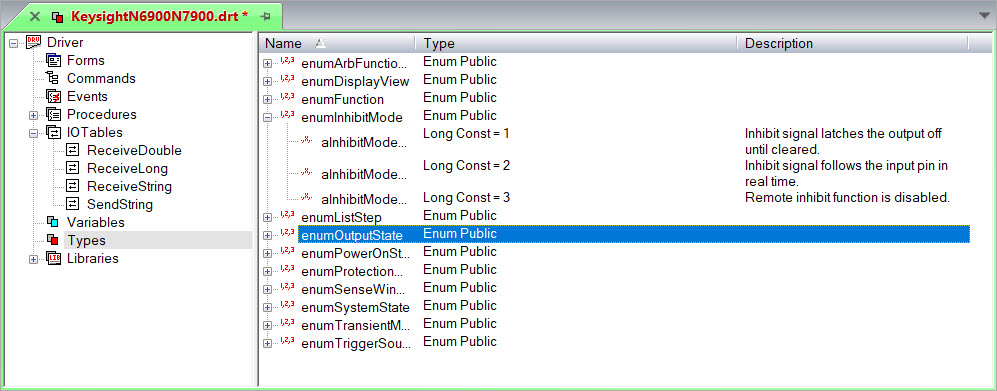This screenshot has height=391, width=997.
Task: Expand the enumOutputState enum
Action: point(268,235)
